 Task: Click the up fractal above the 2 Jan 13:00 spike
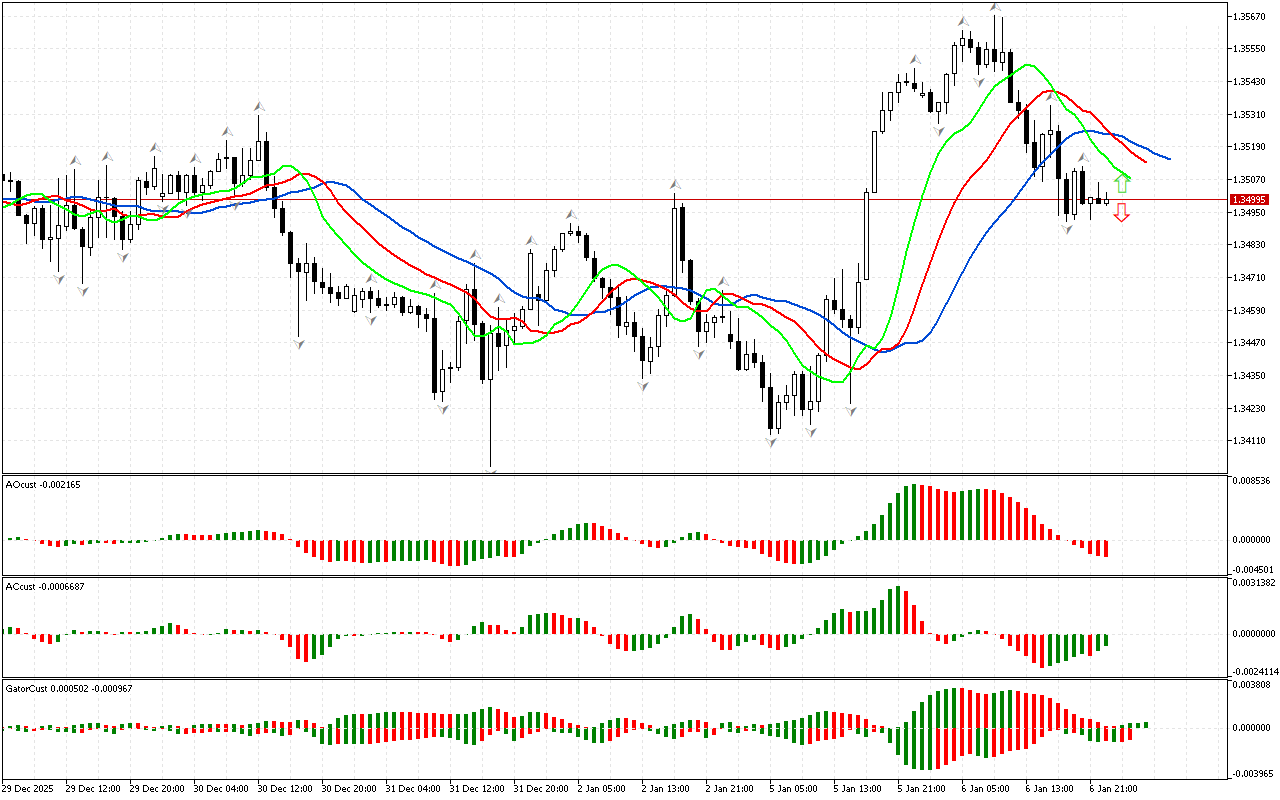(676, 185)
